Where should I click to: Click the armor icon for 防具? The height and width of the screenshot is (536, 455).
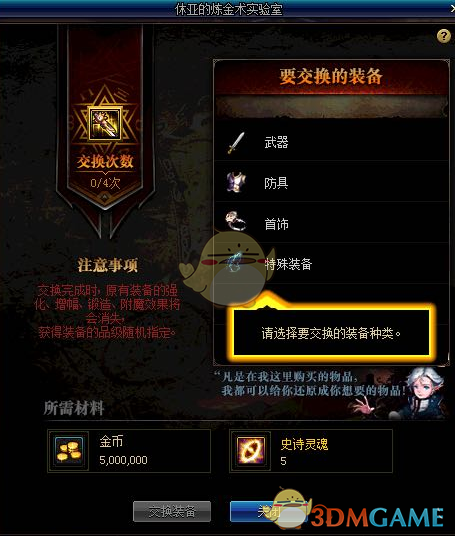click(236, 183)
